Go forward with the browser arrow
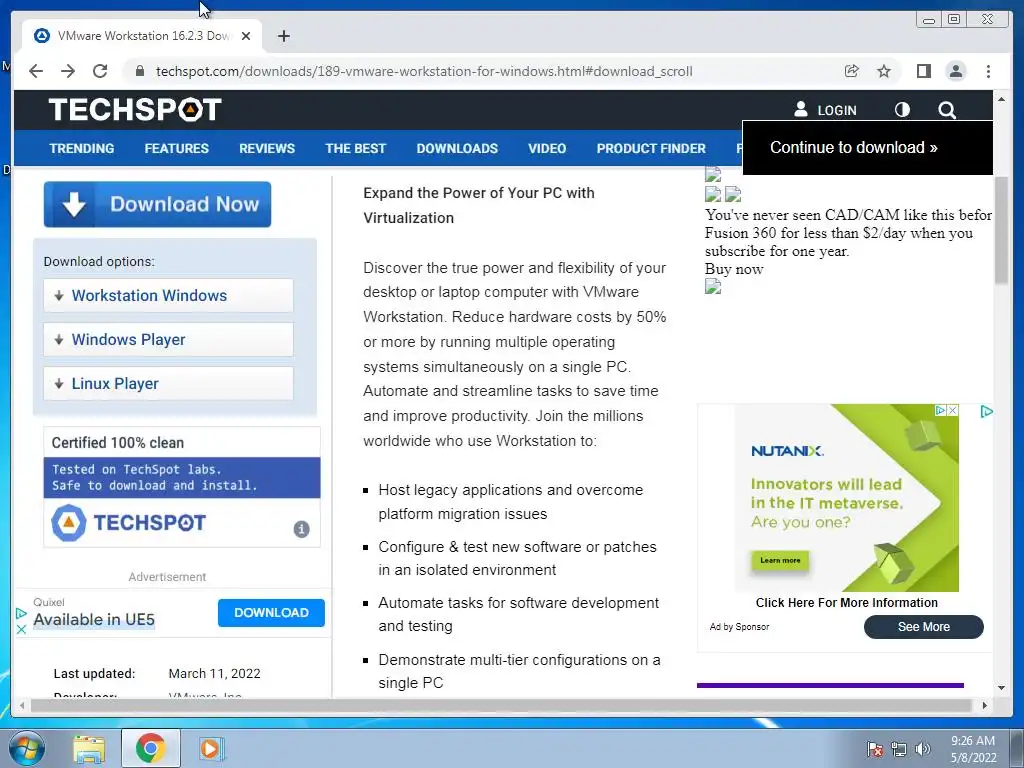This screenshot has height=768, width=1024. click(x=68, y=71)
